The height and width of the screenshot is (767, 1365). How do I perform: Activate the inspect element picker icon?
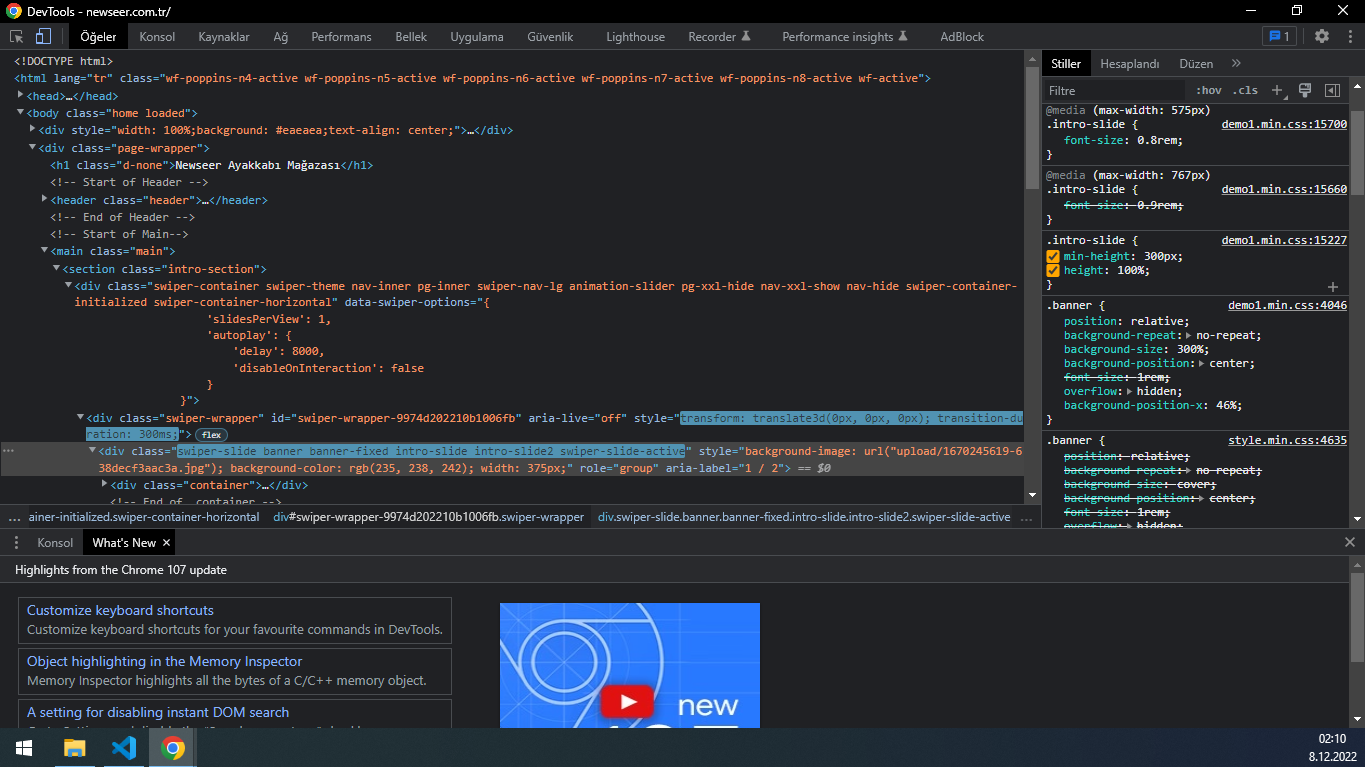pyautogui.click(x=17, y=37)
